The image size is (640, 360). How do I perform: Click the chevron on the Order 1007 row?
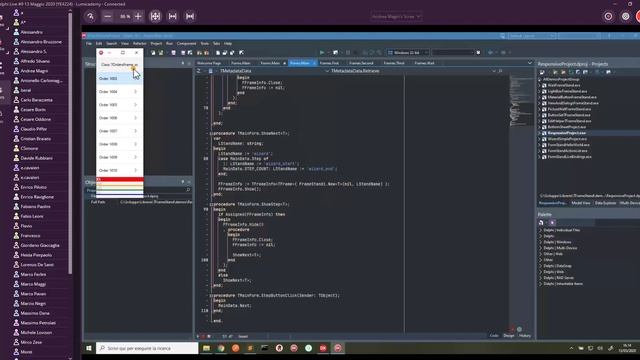136,131
